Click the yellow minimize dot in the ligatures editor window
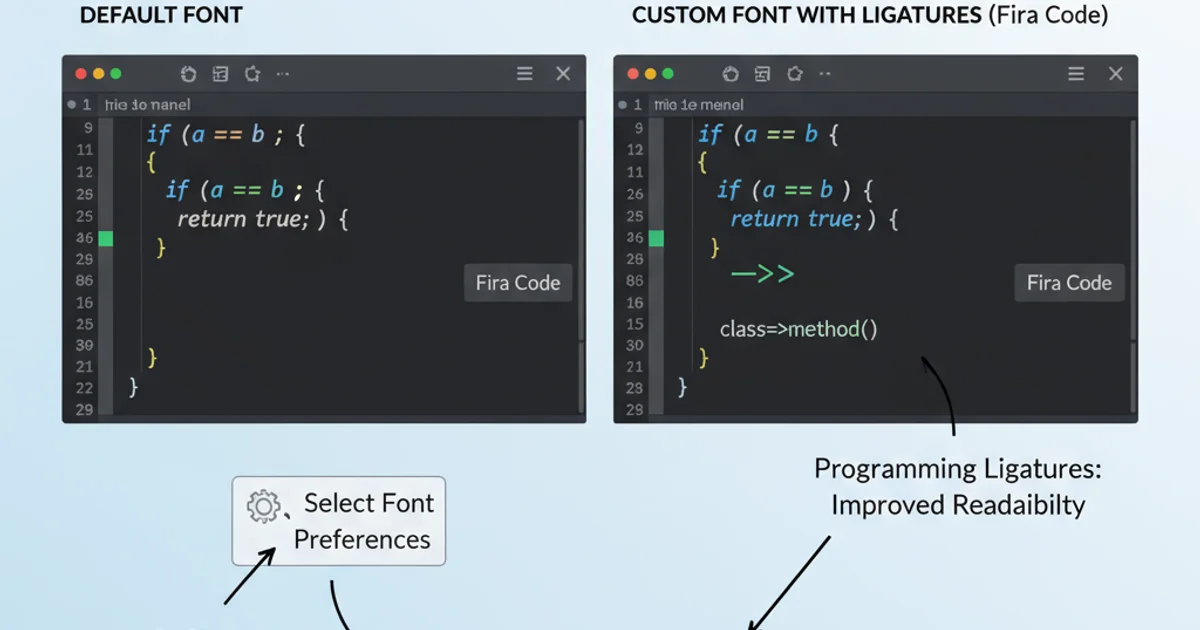The image size is (1200, 630). pos(650,74)
